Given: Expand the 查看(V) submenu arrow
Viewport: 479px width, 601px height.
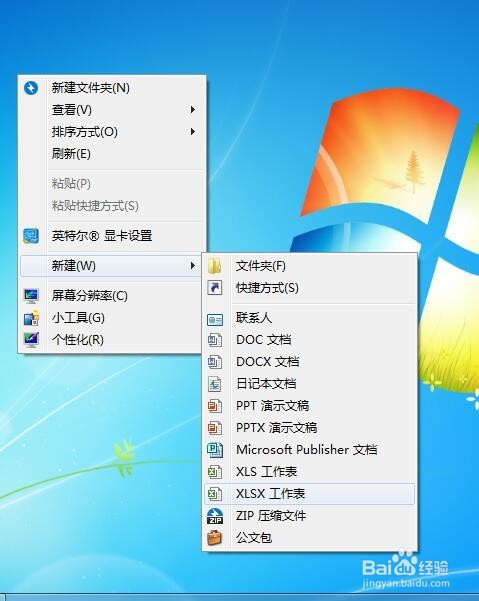Looking at the screenshot, I should click(x=193, y=110).
